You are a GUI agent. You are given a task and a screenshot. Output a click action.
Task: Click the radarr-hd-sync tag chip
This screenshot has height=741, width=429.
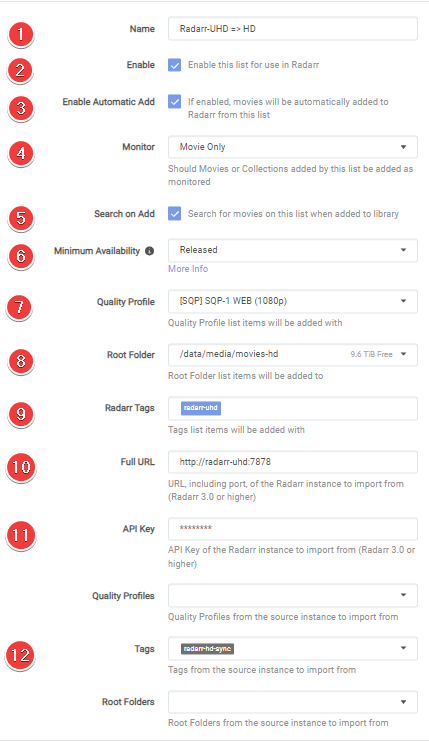coord(207,649)
